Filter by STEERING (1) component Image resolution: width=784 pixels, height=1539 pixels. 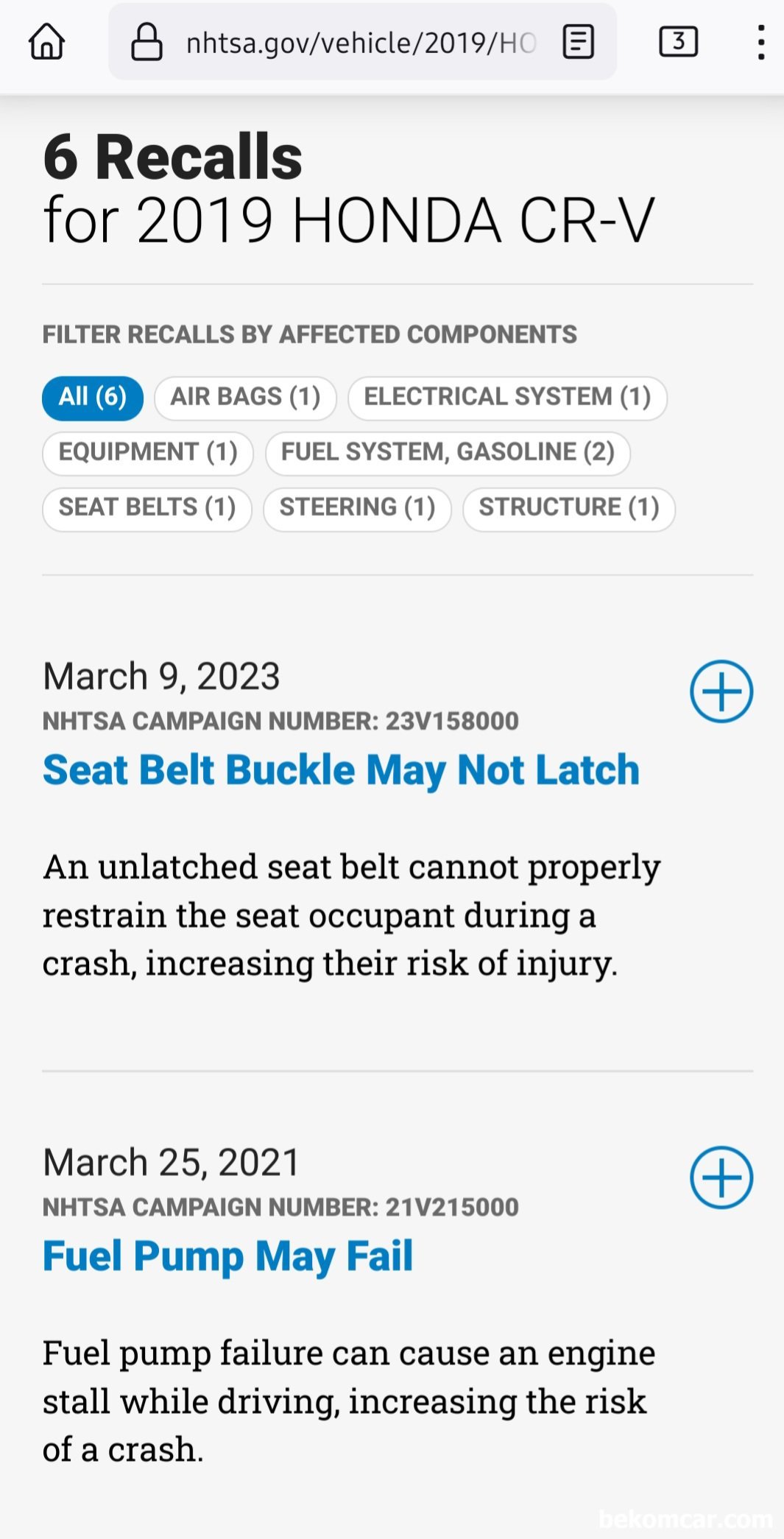[x=358, y=508]
